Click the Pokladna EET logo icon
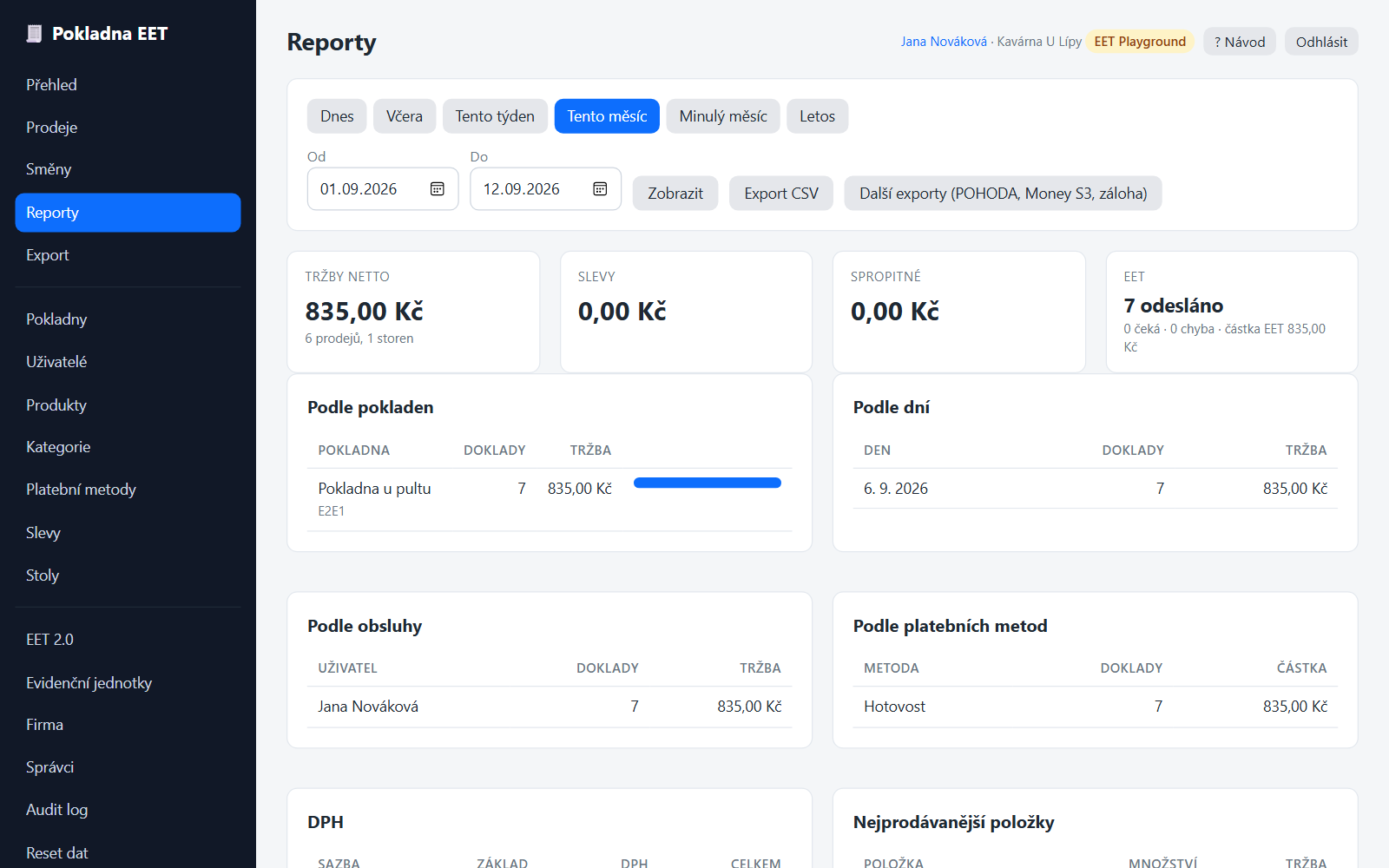 pyautogui.click(x=34, y=34)
